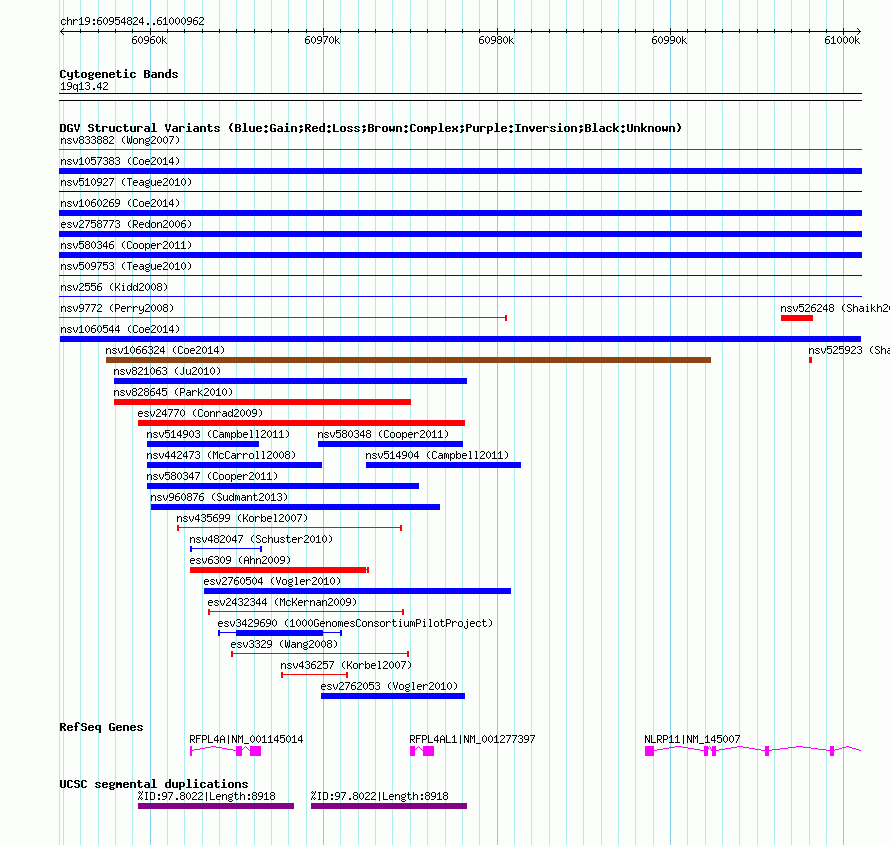Click the 60960k ruler tick label

pyautogui.click(x=149, y=40)
